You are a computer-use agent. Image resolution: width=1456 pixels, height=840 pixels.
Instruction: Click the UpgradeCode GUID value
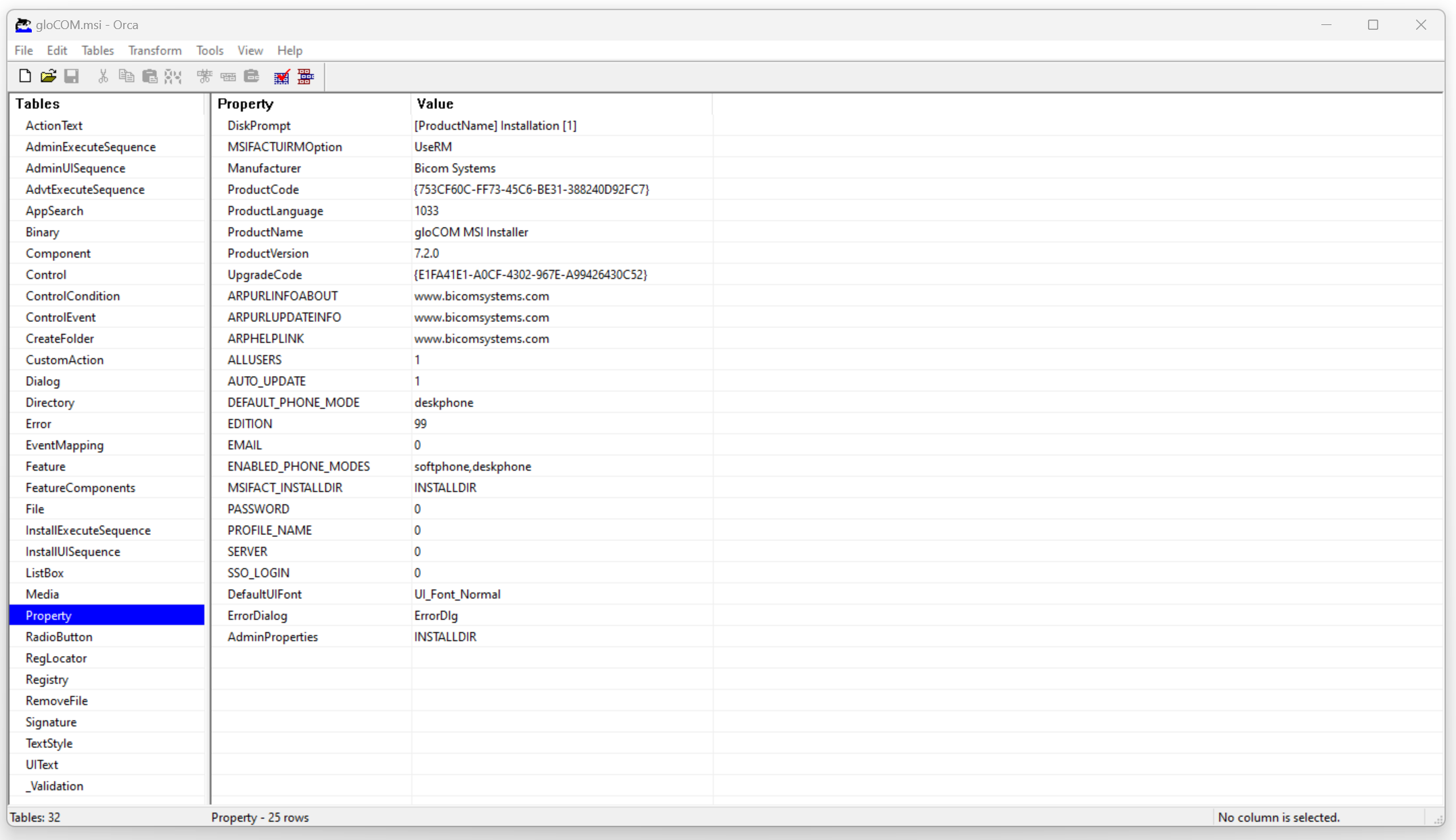coord(530,275)
